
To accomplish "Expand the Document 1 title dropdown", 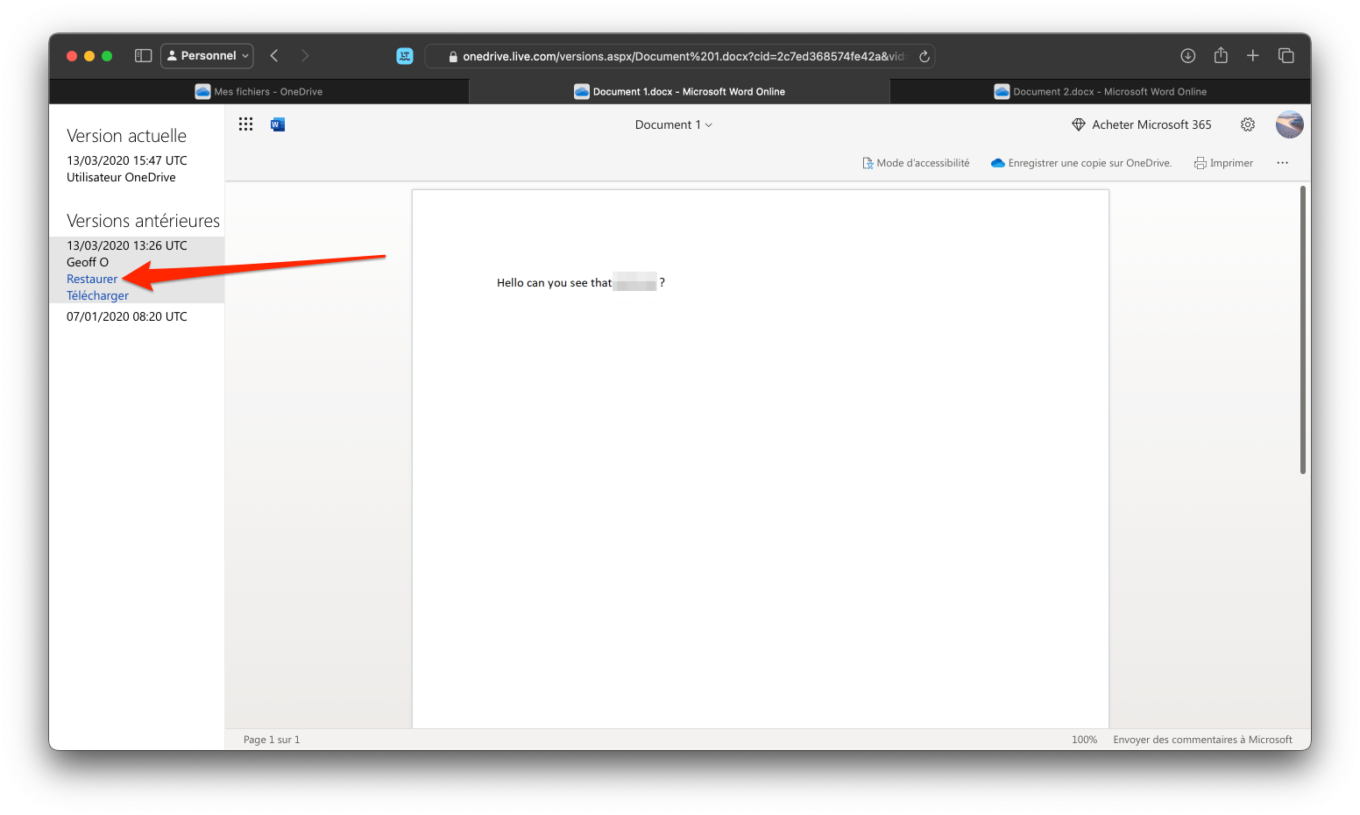I will (674, 125).
